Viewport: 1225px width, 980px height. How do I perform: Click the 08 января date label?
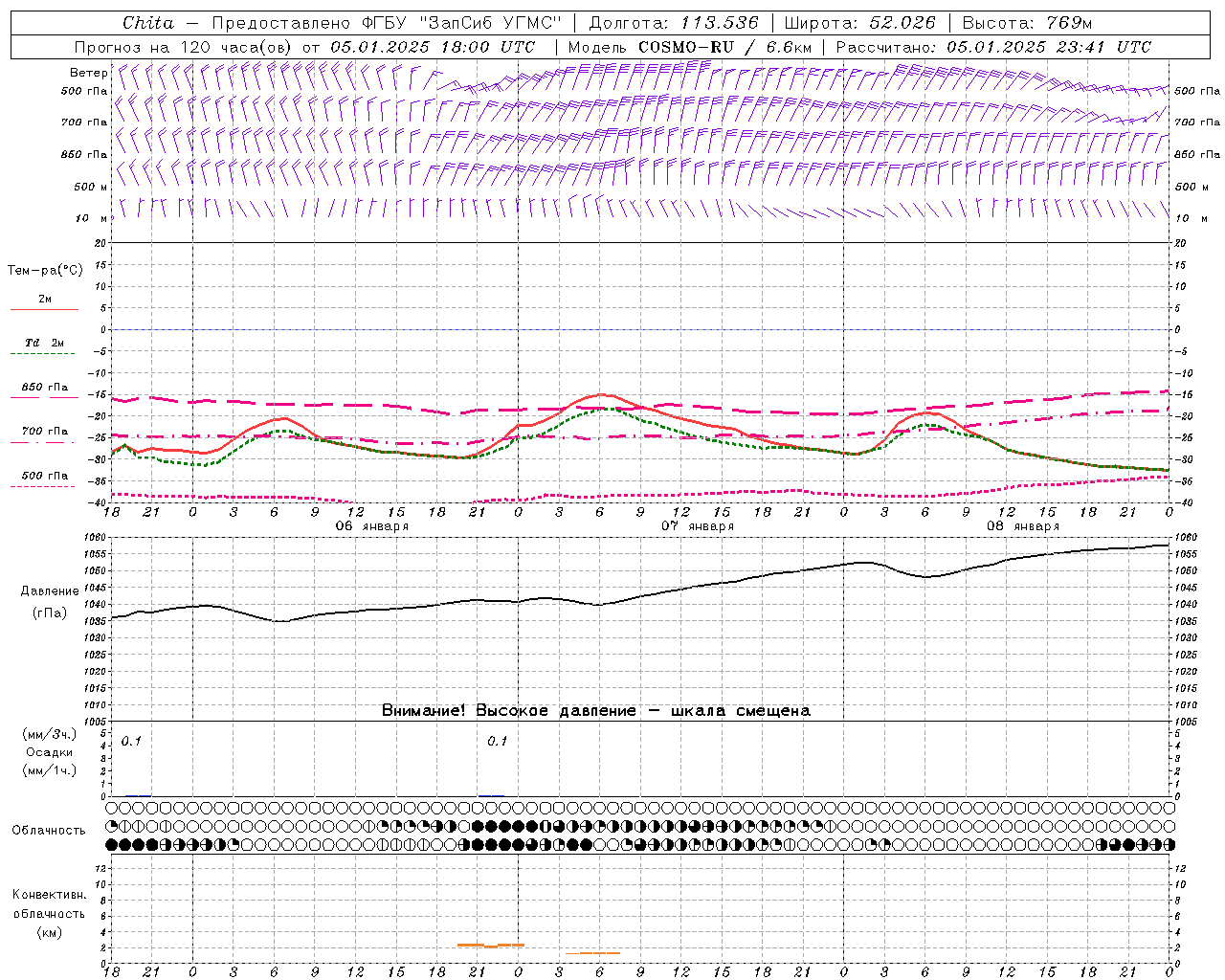(1023, 526)
